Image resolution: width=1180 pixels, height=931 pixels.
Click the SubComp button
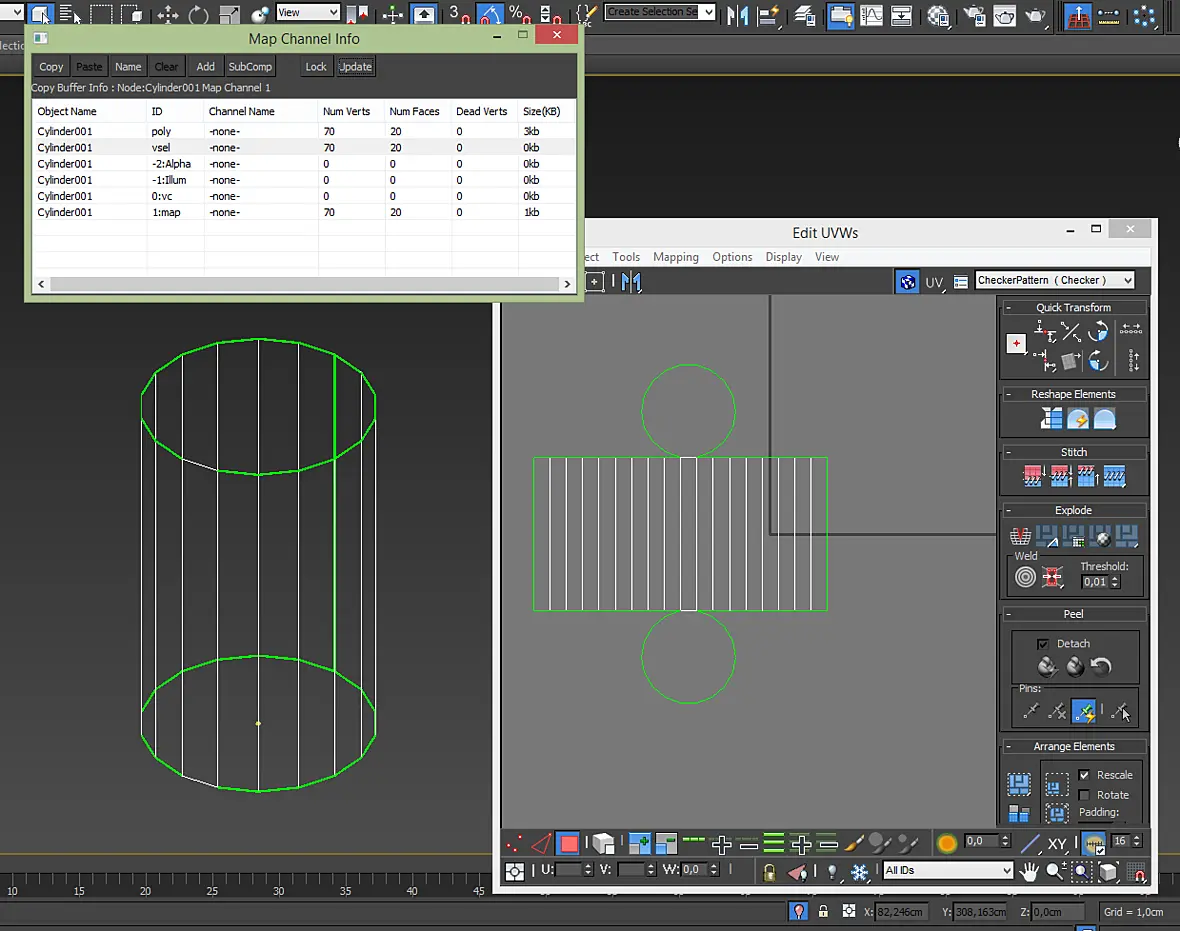pyautogui.click(x=250, y=67)
